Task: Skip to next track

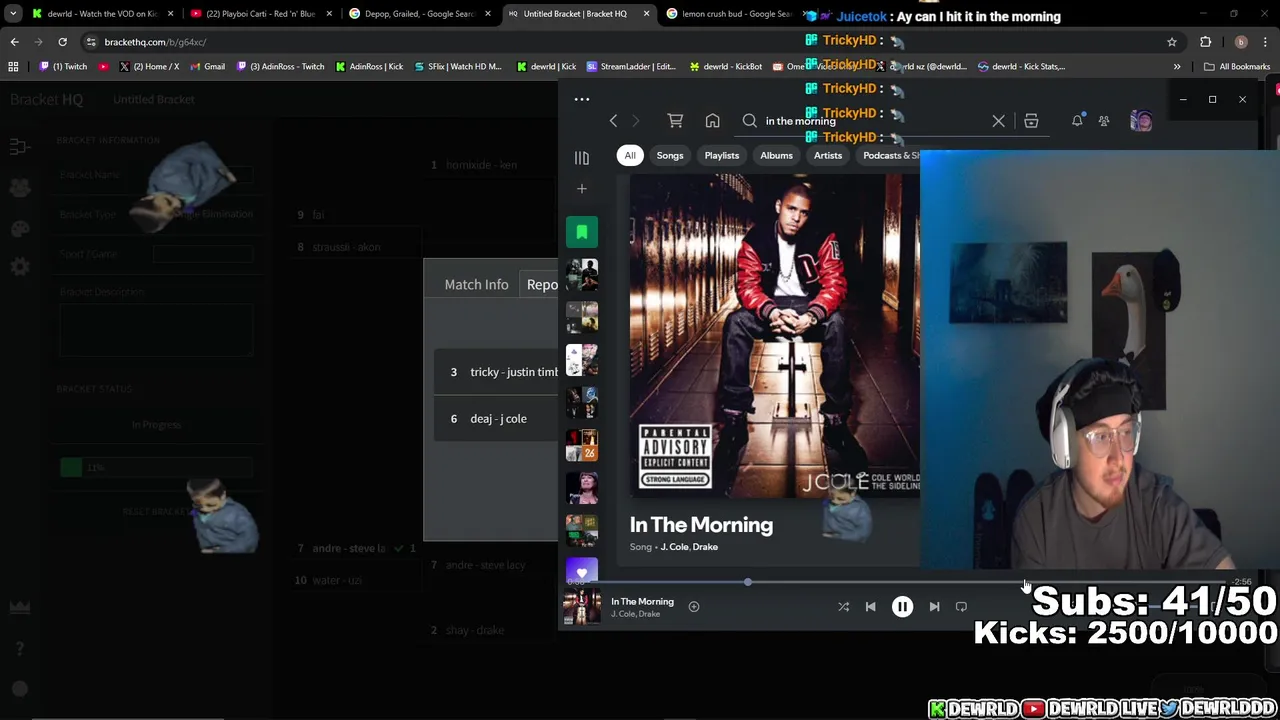Action: 934,606
